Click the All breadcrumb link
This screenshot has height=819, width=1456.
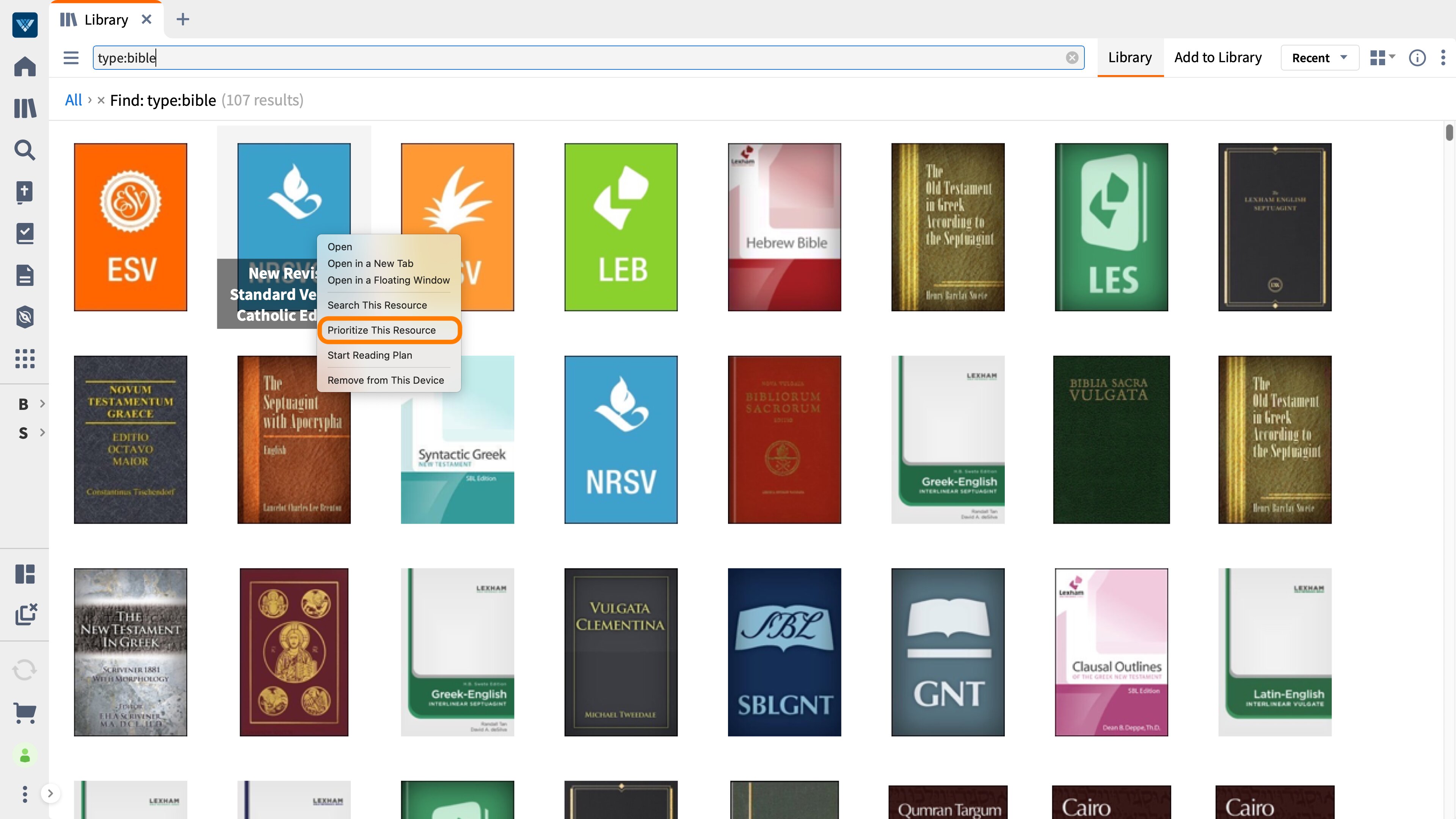tap(74, 100)
